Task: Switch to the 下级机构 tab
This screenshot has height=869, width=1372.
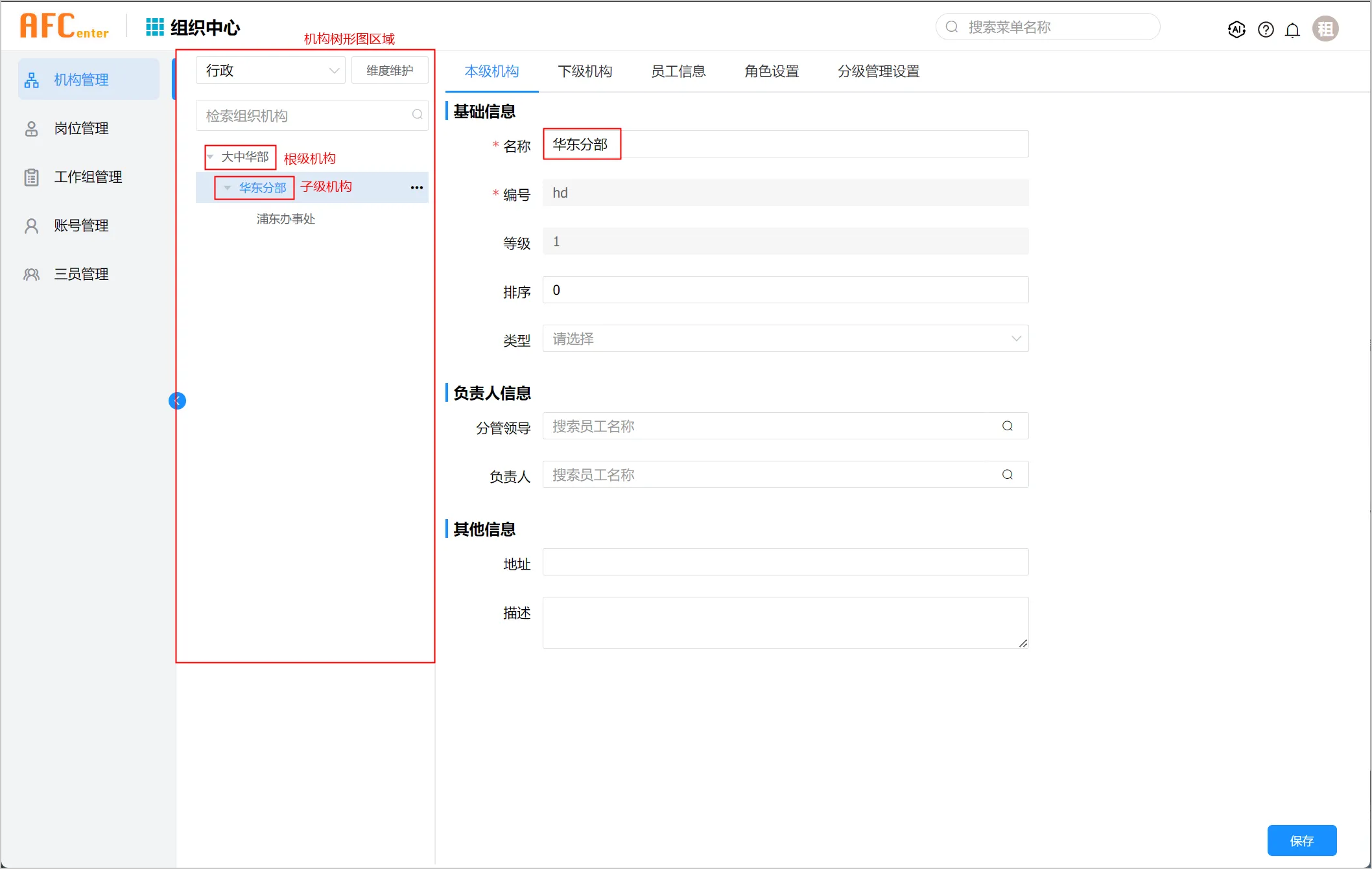Action: click(585, 71)
